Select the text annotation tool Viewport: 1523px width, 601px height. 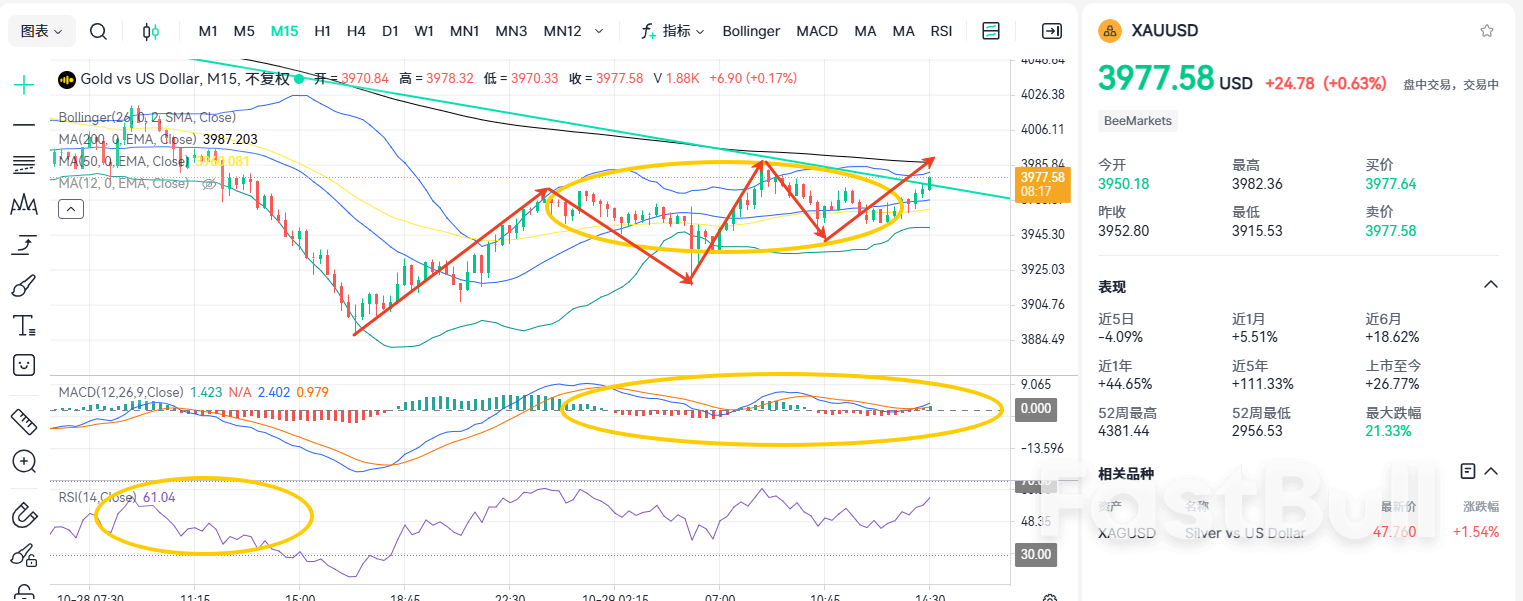[x=24, y=326]
